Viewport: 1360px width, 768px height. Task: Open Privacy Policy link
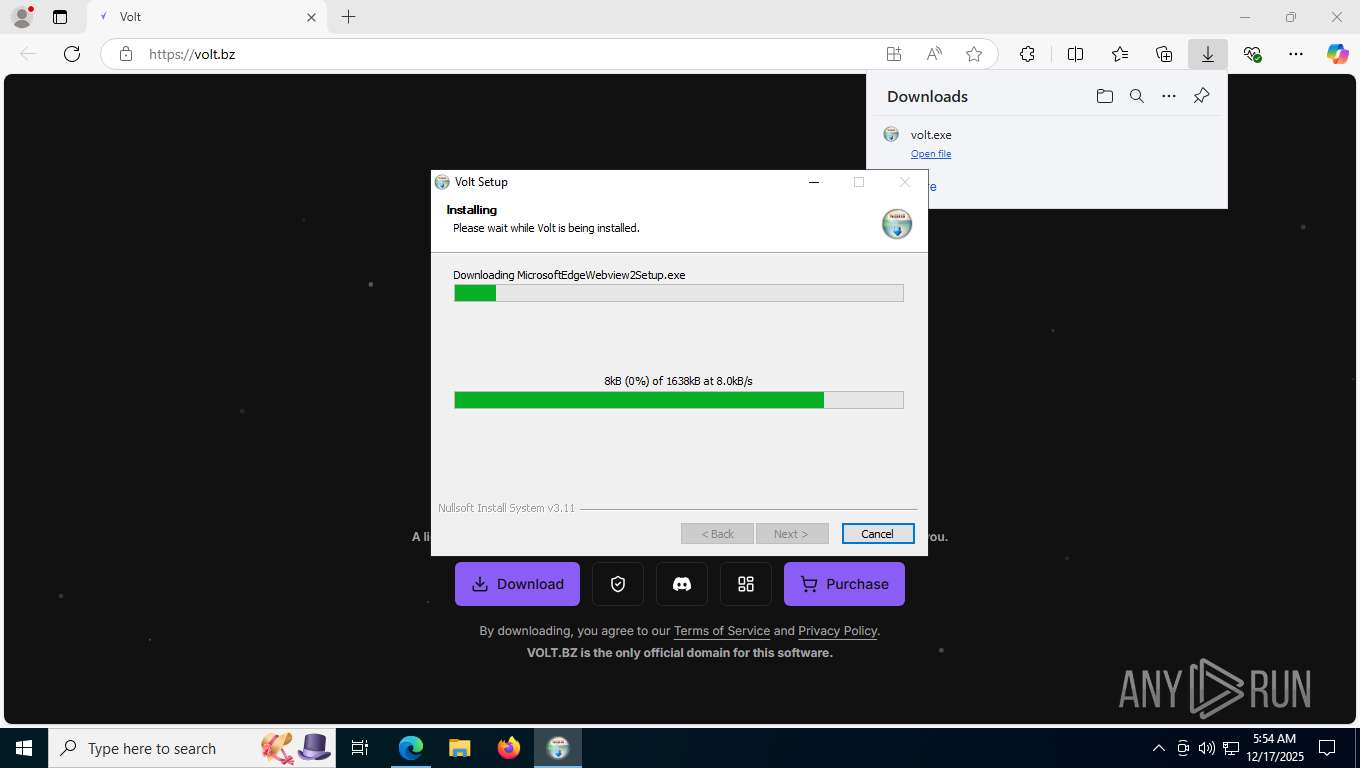click(x=837, y=631)
